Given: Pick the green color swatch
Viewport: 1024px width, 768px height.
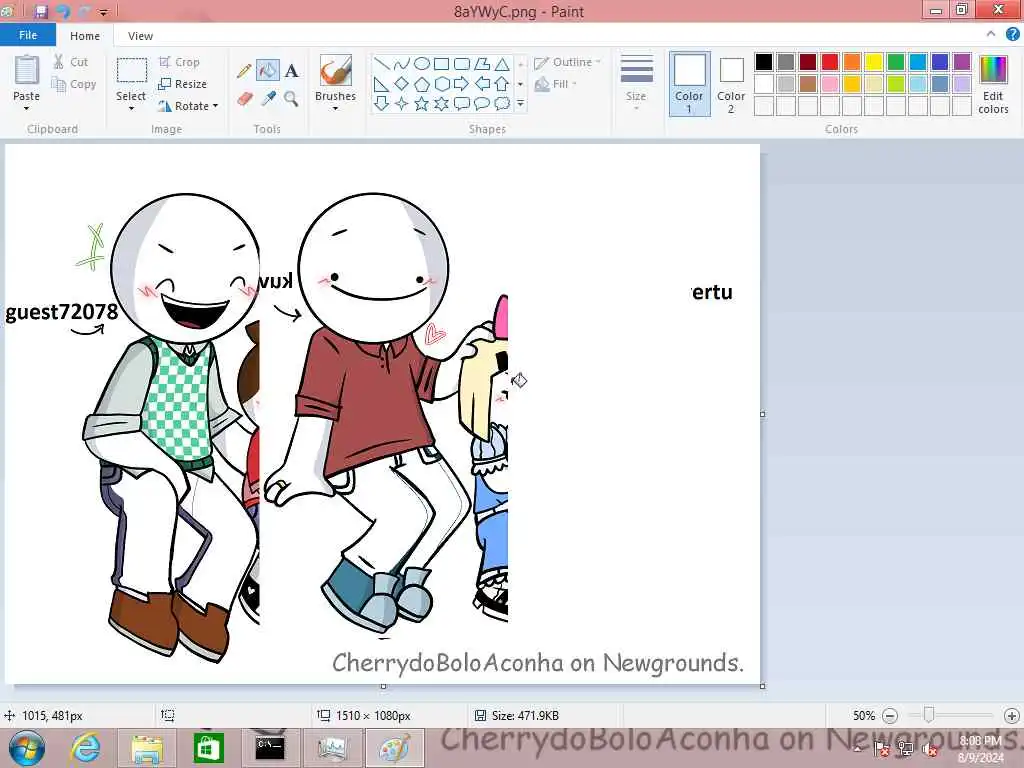Looking at the screenshot, I should pos(896,62).
